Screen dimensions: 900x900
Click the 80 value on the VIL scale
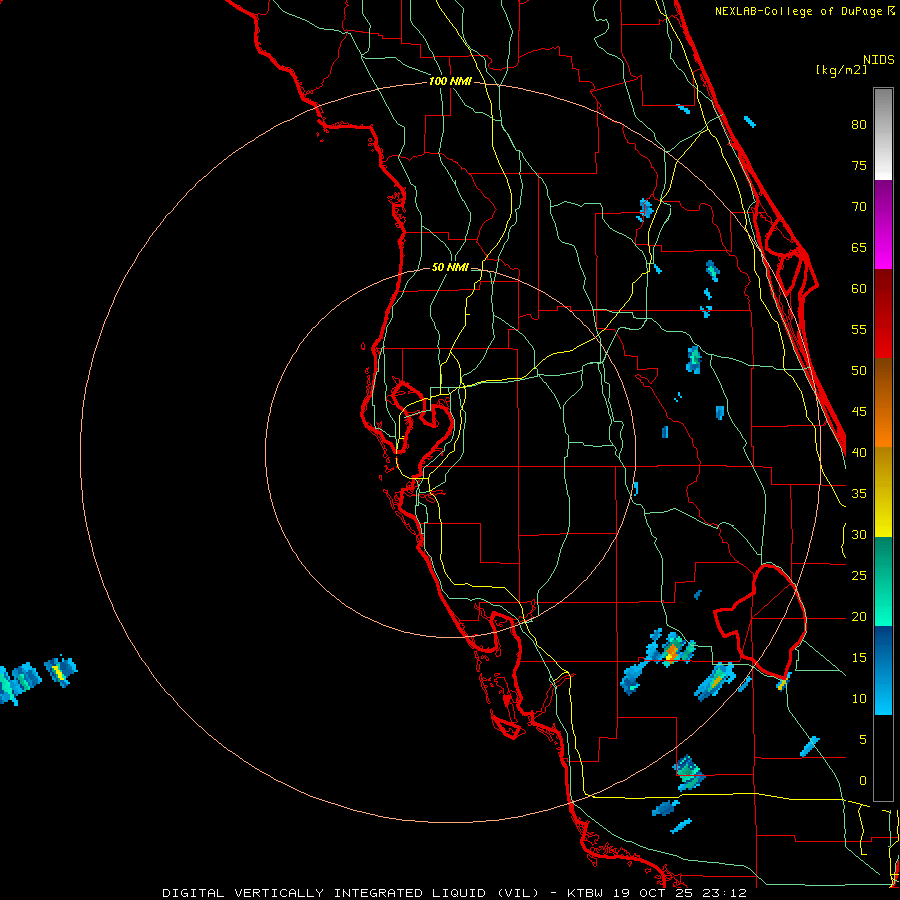tap(859, 125)
